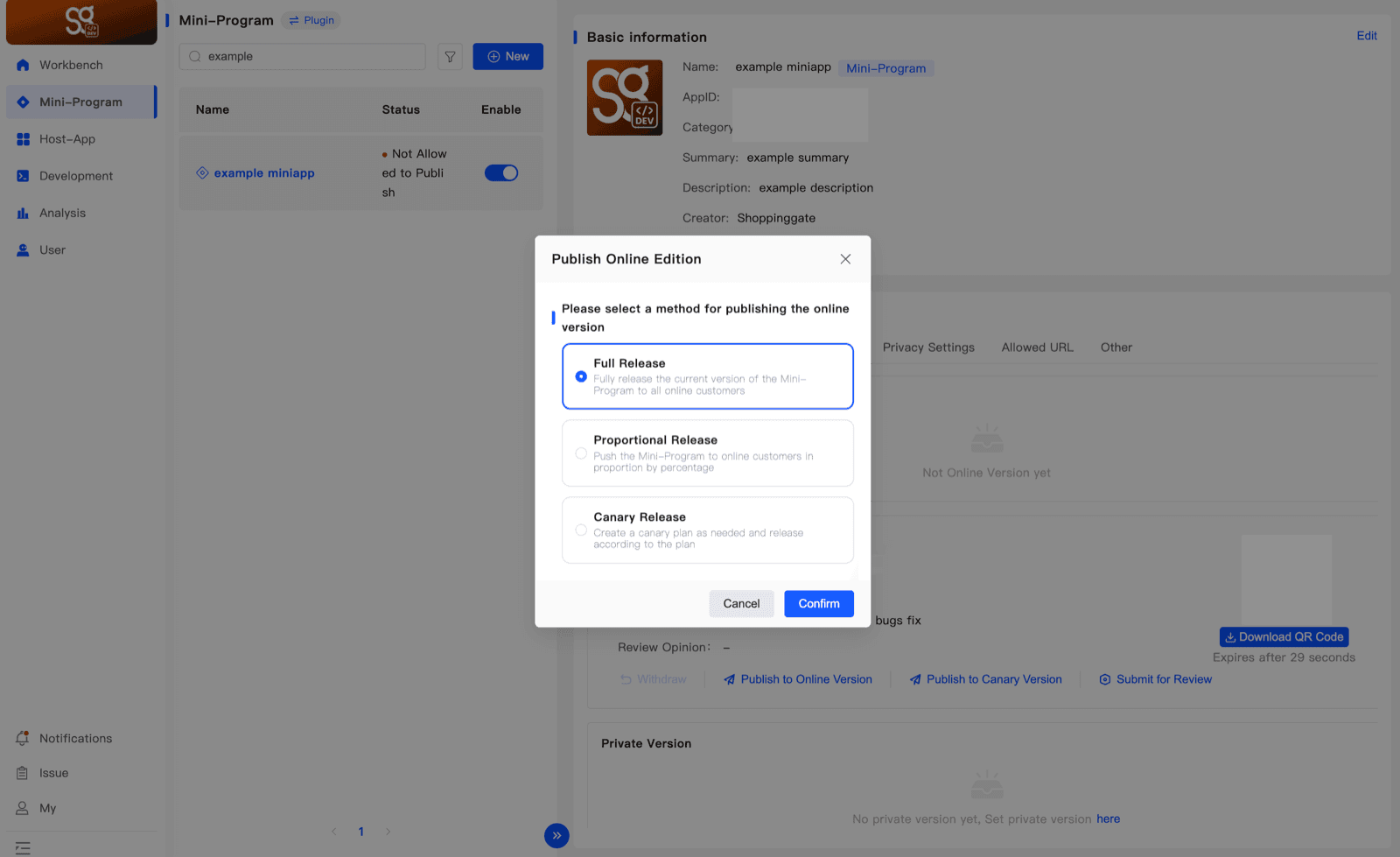Open Notifications in the sidebar
The image size is (1400, 857).
(75, 739)
